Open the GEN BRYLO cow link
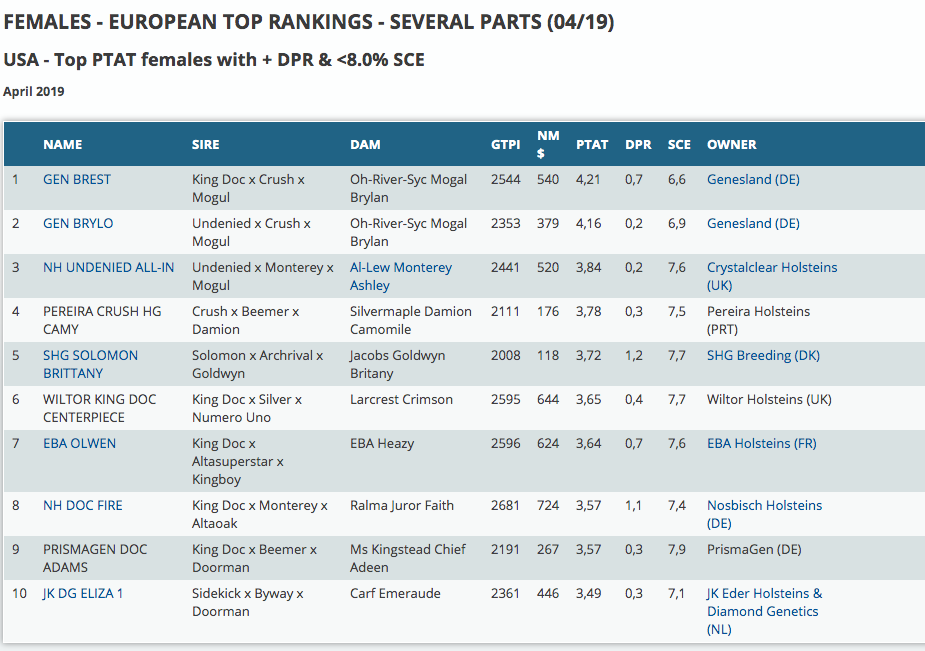Screen dimensions: 925x651 [78, 224]
